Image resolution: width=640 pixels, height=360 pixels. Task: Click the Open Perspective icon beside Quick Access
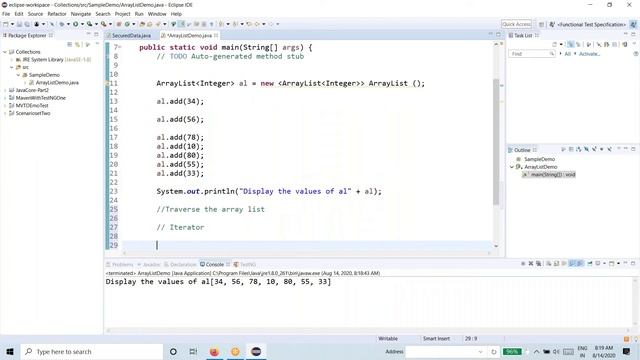pyautogui.click(x=541, y=24)
